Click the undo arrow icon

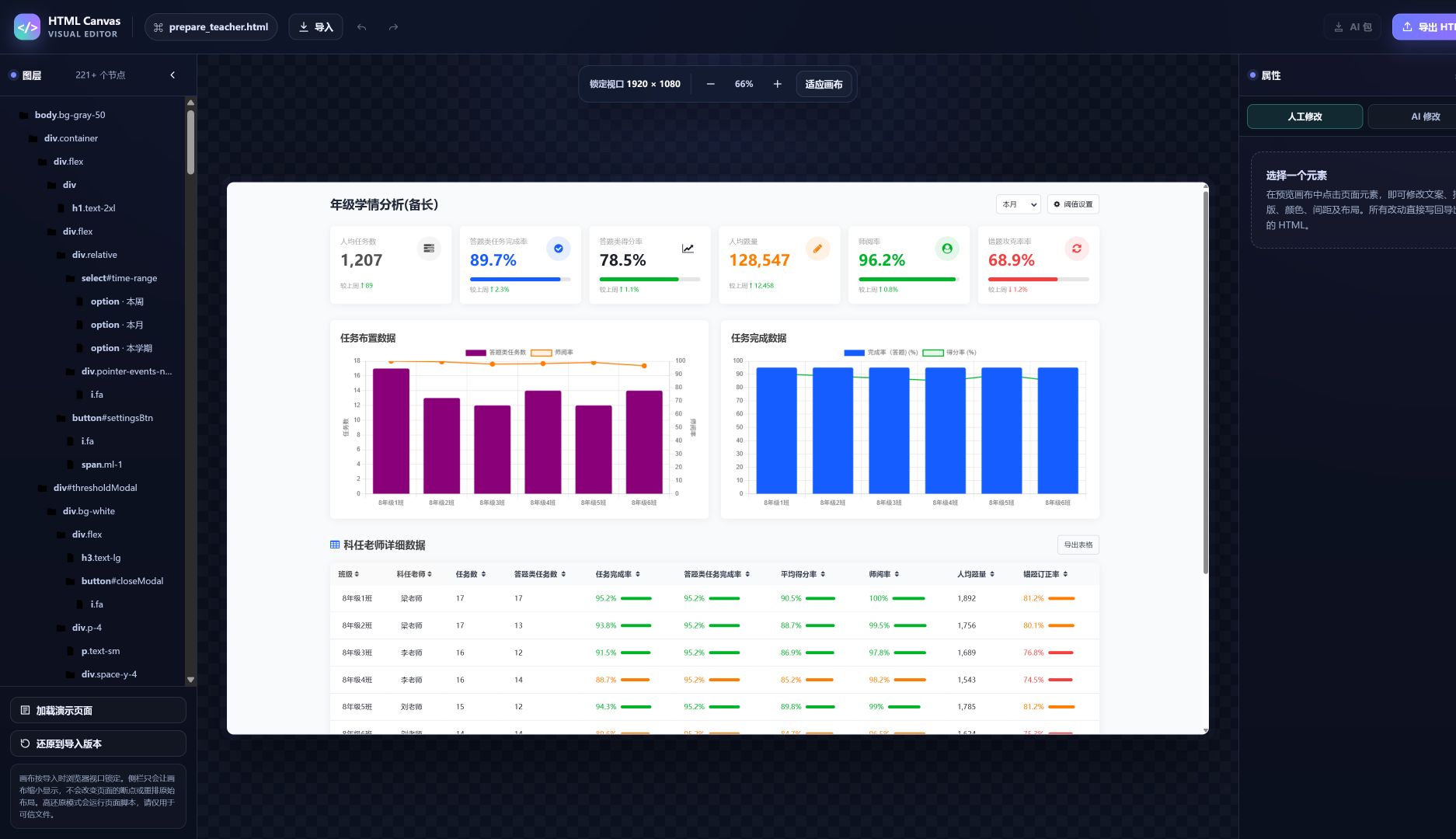(361, 27)
